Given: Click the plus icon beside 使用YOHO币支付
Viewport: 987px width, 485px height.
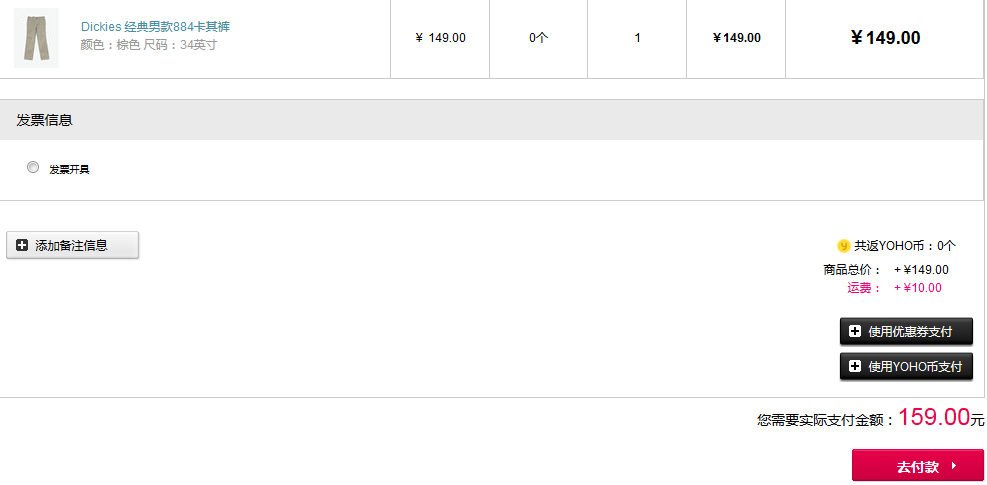Looking at the screenshot, I should pos(855,367).
